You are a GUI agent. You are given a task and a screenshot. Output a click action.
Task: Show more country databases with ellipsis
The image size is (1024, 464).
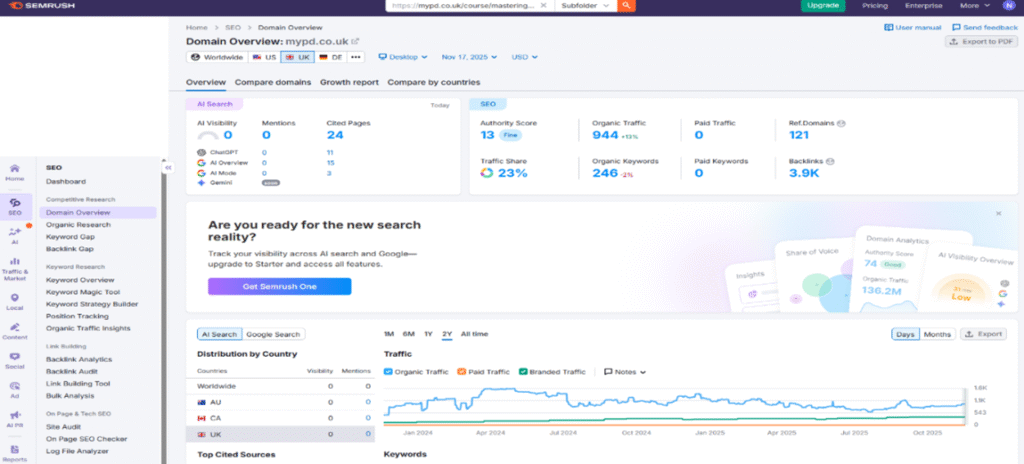click(x=355, y=57)
